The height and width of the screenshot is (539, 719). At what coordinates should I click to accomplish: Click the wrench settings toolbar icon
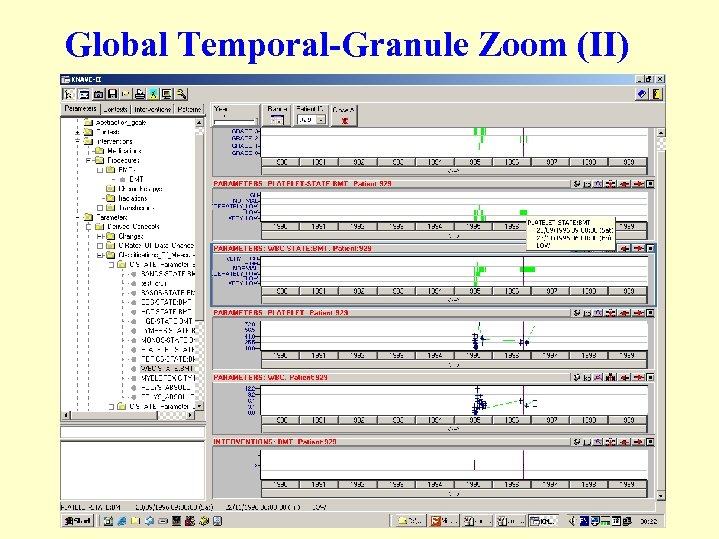click(x=181, y=94)
